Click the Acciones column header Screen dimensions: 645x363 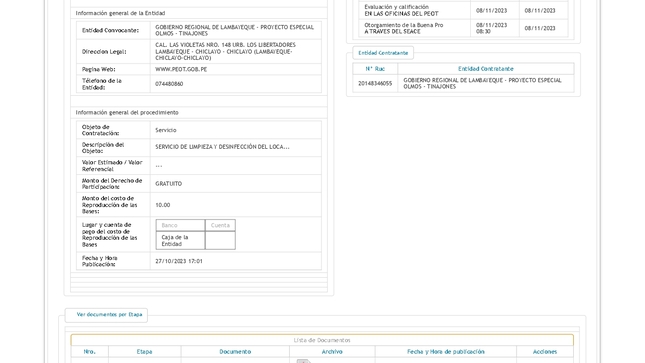coord(545,351)
